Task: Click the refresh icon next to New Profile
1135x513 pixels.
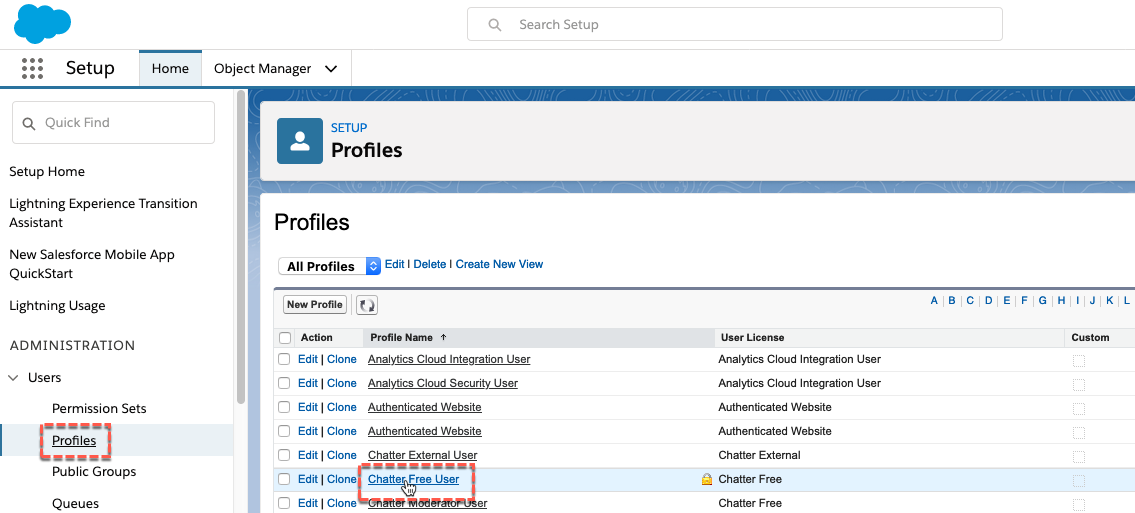Action: [x=367, y=305]
